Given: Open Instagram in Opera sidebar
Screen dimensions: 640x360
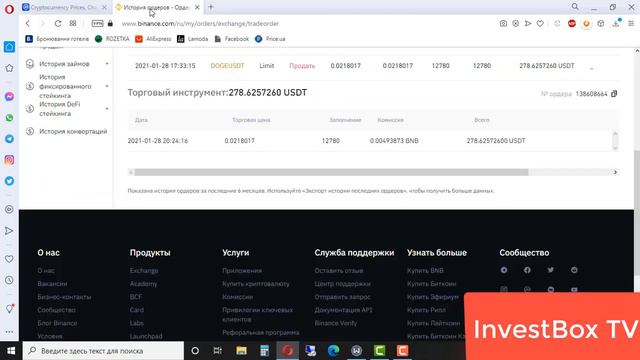Looking at the screenshot, I should (x=9, y=160).
